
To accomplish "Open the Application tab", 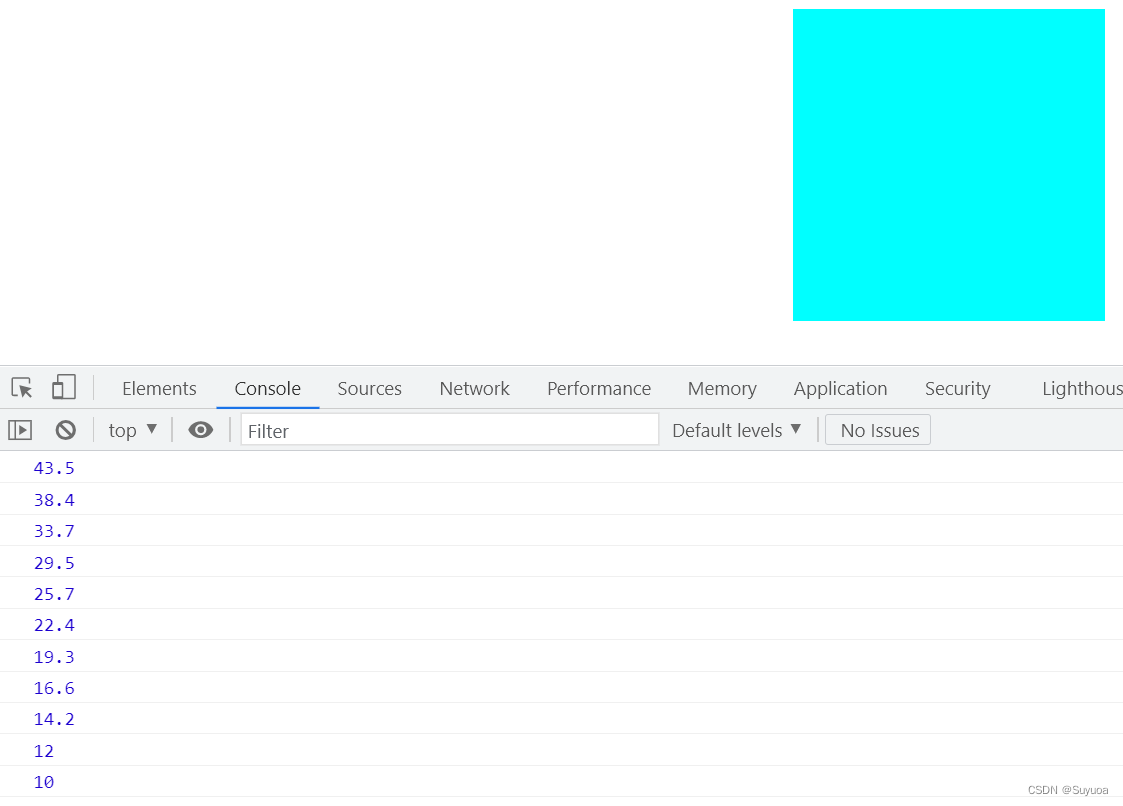I will coord(840,388).
